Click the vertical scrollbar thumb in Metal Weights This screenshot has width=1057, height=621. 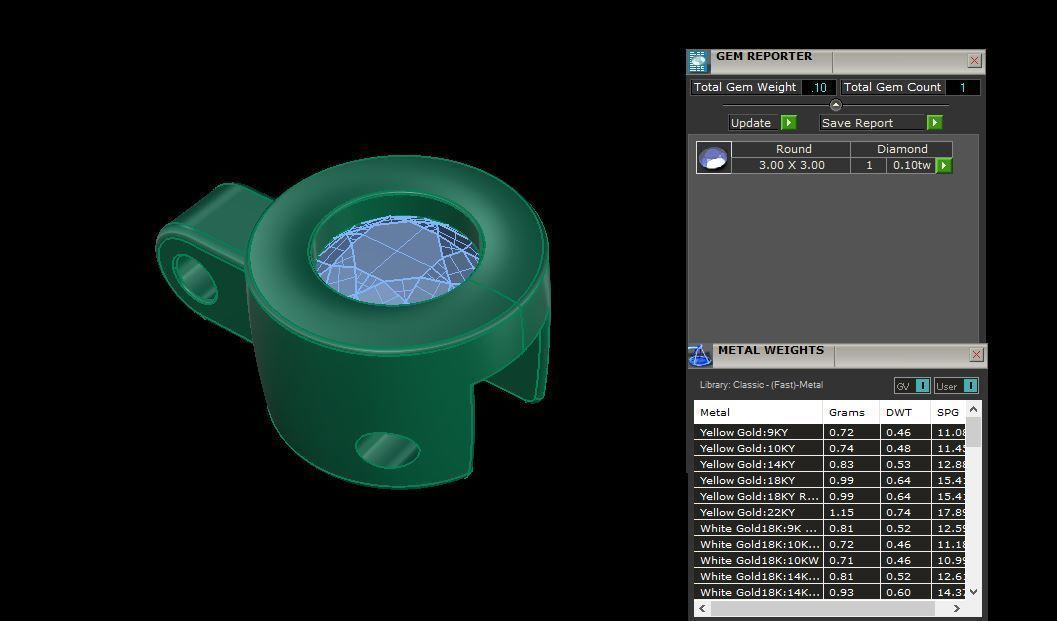973,432
